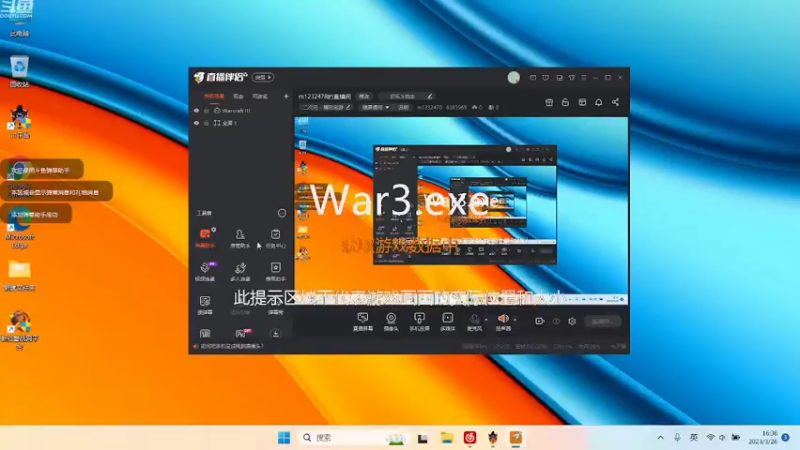This screenshot has height=450, width=800.
Task: Add a desktop screen capture source
Action: 363,322
